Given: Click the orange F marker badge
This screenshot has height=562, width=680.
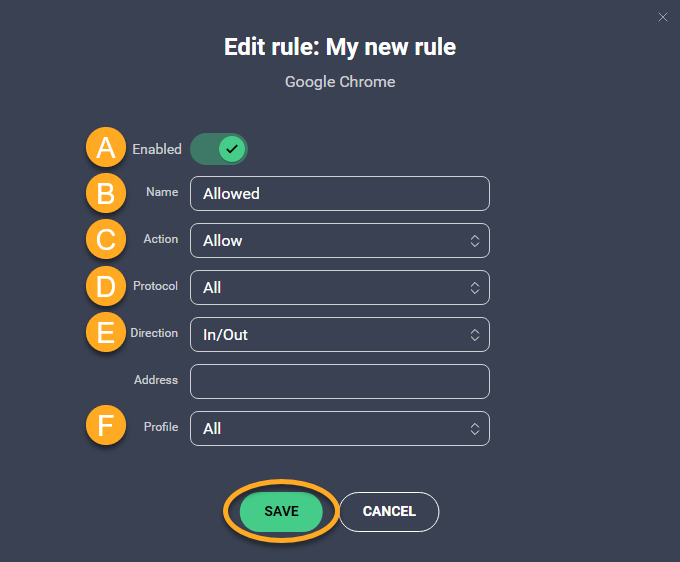Looking at the screenshot, I should coord(106,427).
